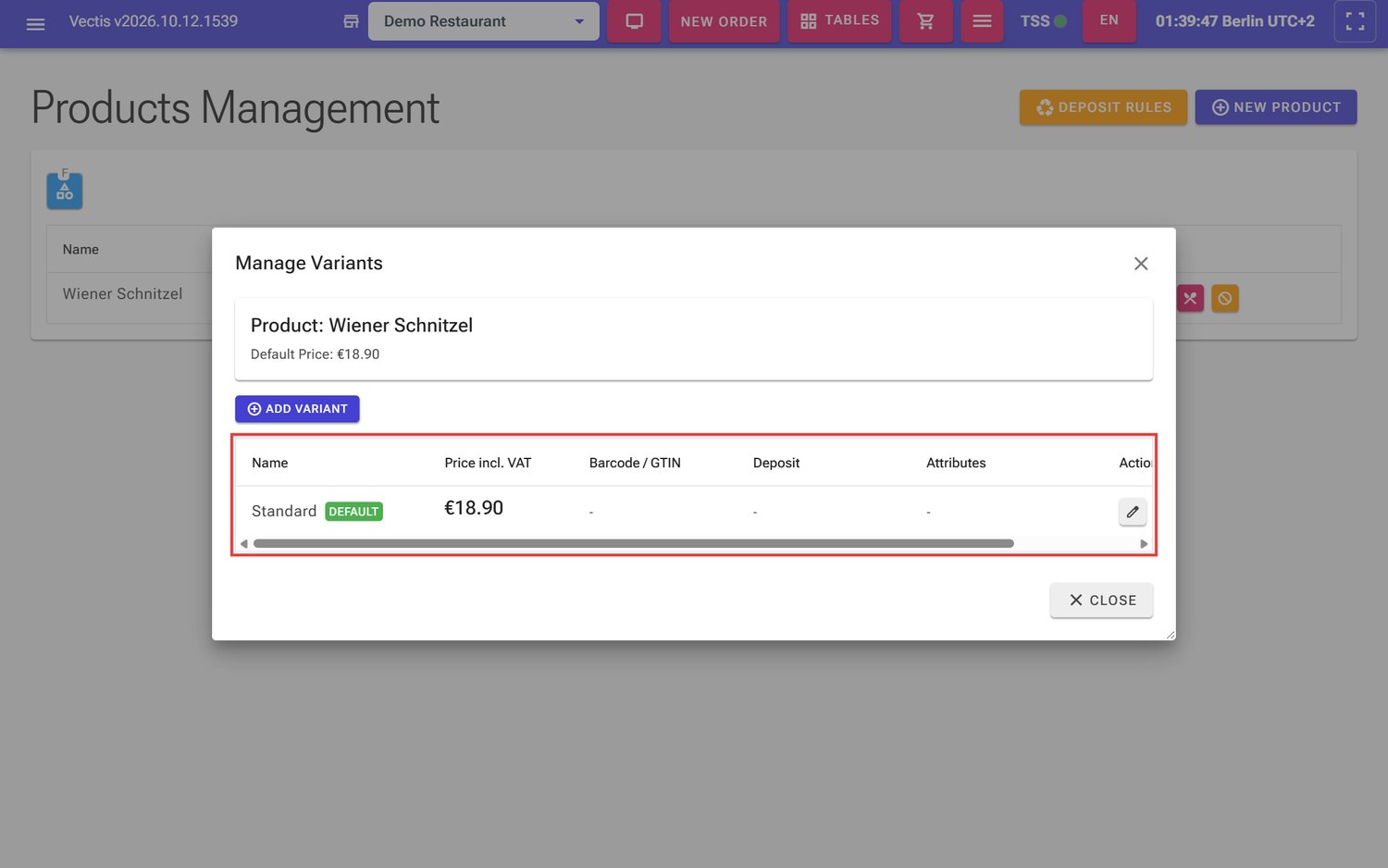Click the ADD VARIANT button
Image resolution: width=1388 pixels, height=868 pixels.
click(x=297, y=409)
